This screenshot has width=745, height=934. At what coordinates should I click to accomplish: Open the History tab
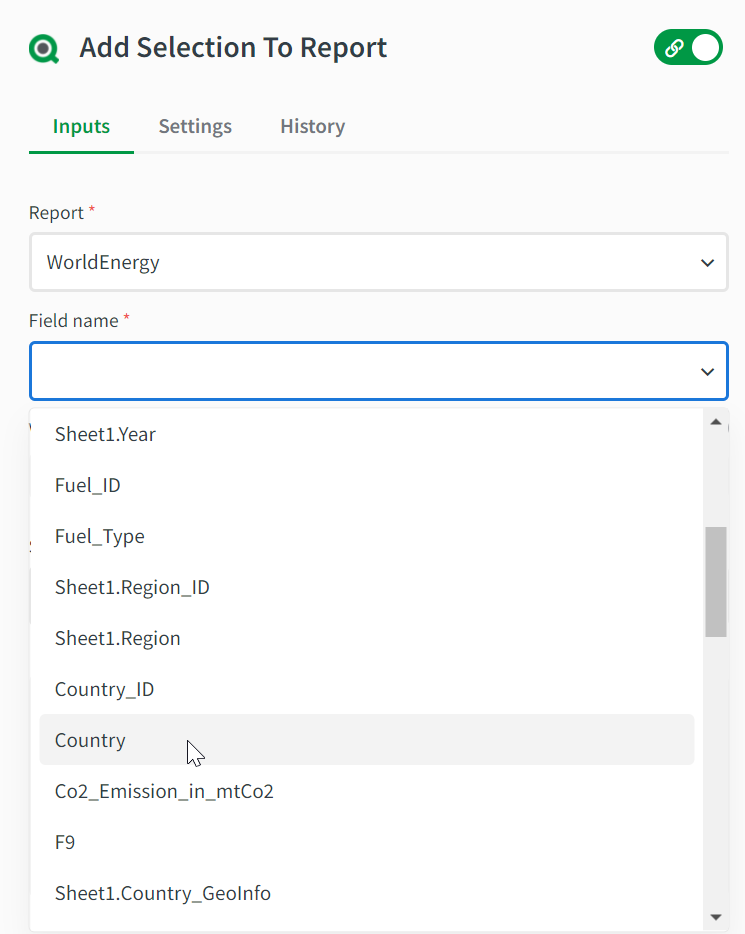tap(312, 126)
